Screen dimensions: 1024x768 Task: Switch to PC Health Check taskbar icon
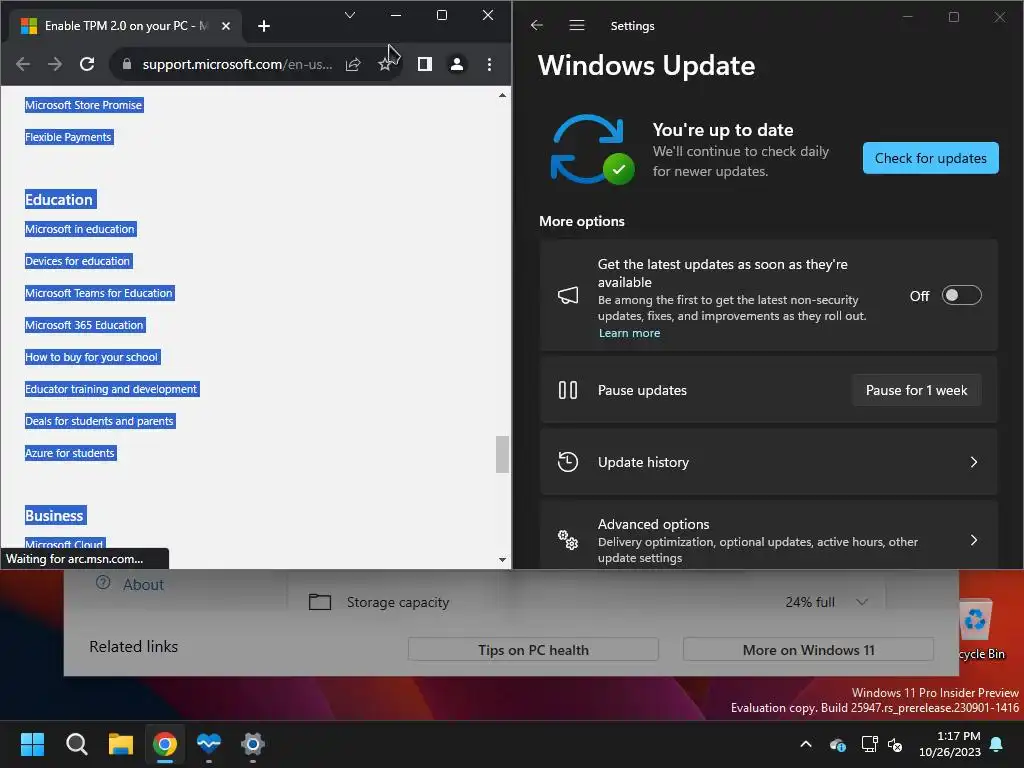pos(209,744)
